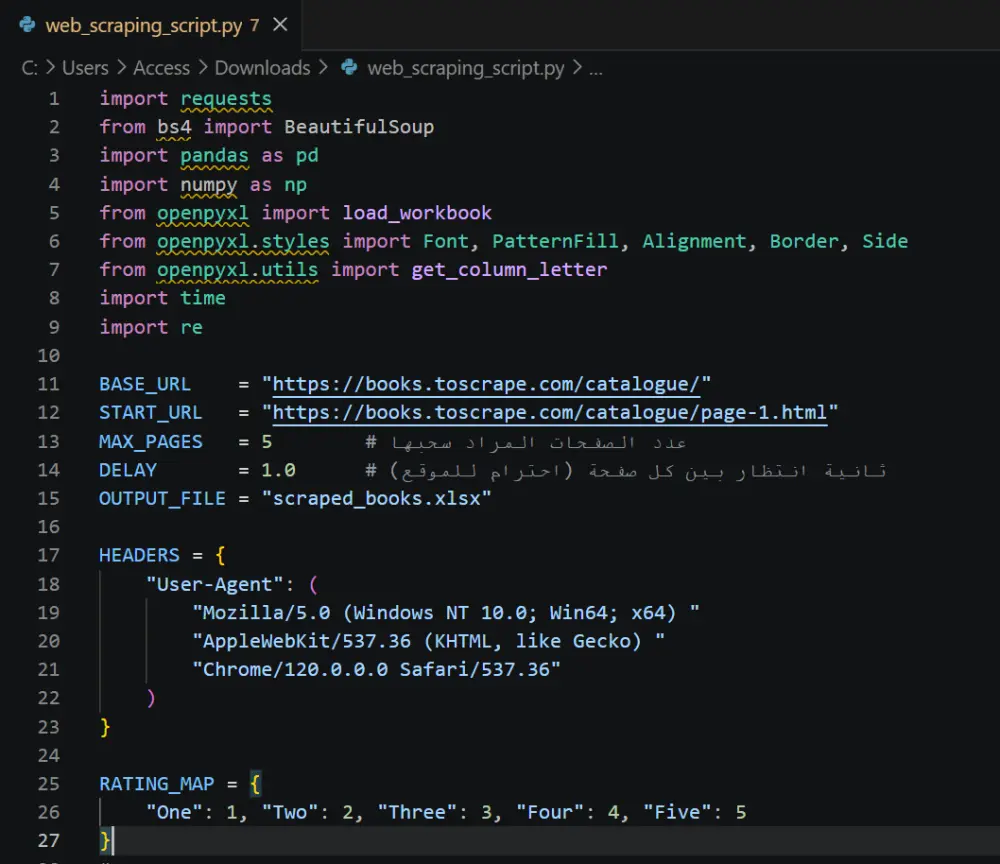Click the Python file icon in the tab
The image size is (1000, 864).
(x=27, y=25)
